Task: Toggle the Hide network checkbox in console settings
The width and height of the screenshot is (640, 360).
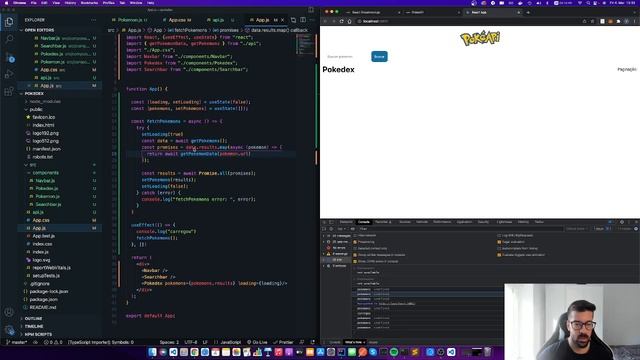Action: coord(355,236)
